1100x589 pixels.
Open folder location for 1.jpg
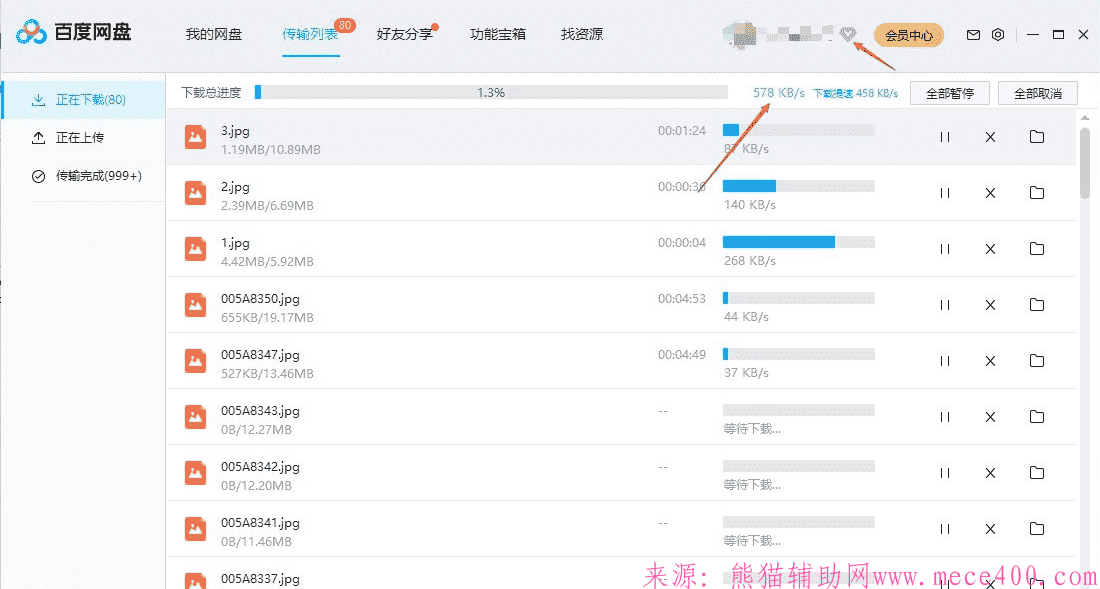point(1036,249)
